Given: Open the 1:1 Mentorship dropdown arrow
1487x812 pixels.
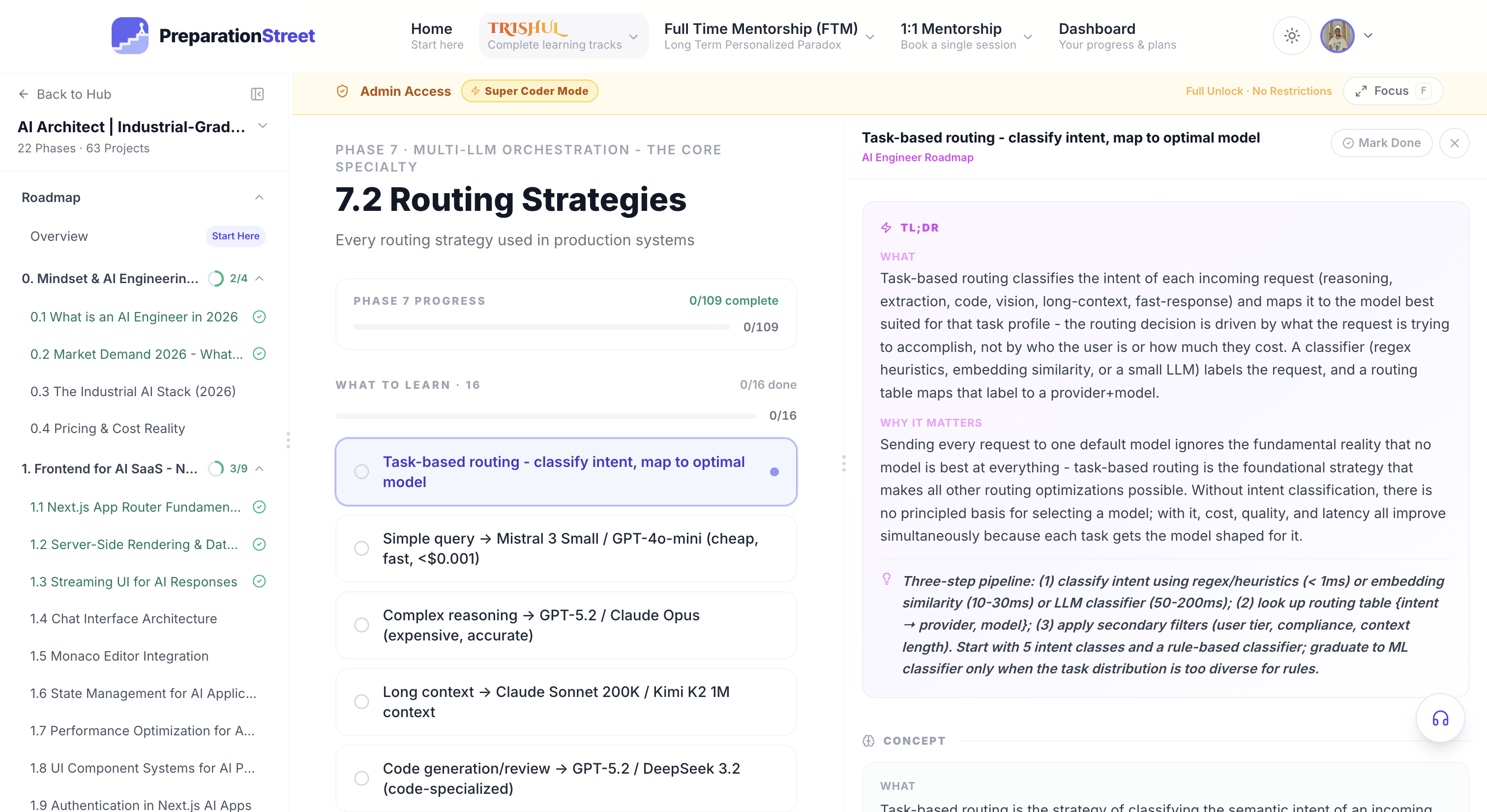Looking at the screenshot, I should (x=1028, y=37).
